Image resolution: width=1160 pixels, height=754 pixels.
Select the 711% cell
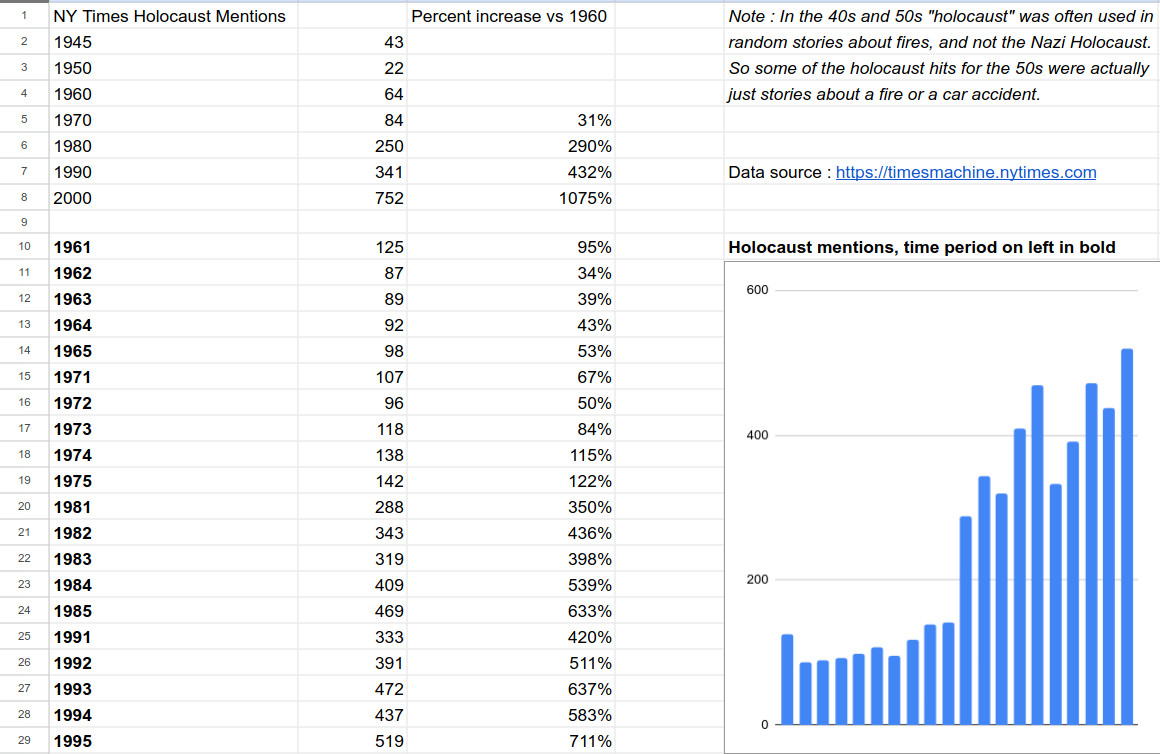pos(511,741)
